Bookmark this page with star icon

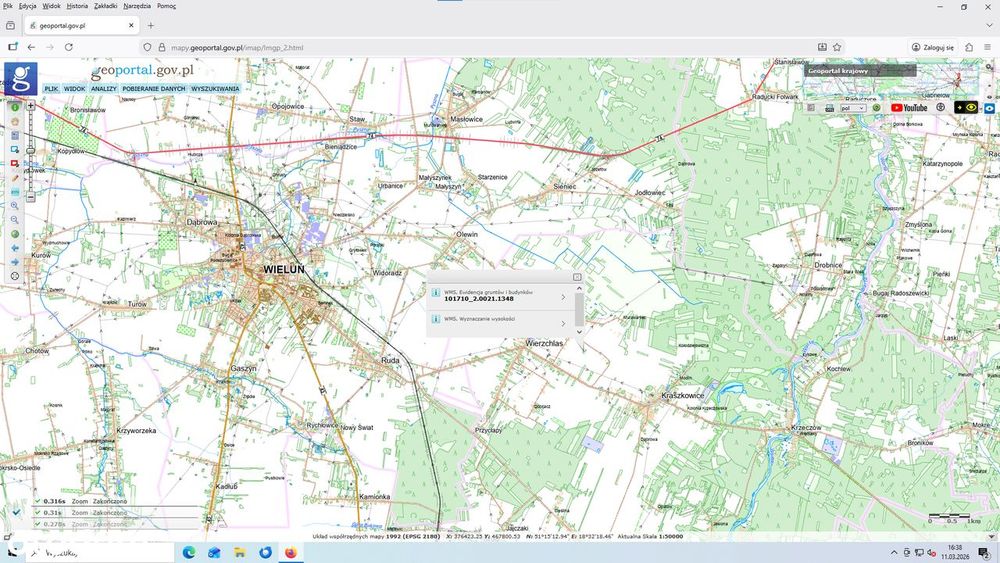click(x=837, y=47)
